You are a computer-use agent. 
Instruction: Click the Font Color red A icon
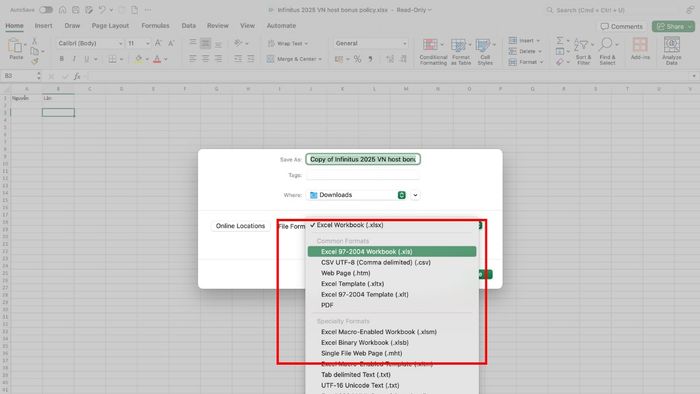click(157, 59)
